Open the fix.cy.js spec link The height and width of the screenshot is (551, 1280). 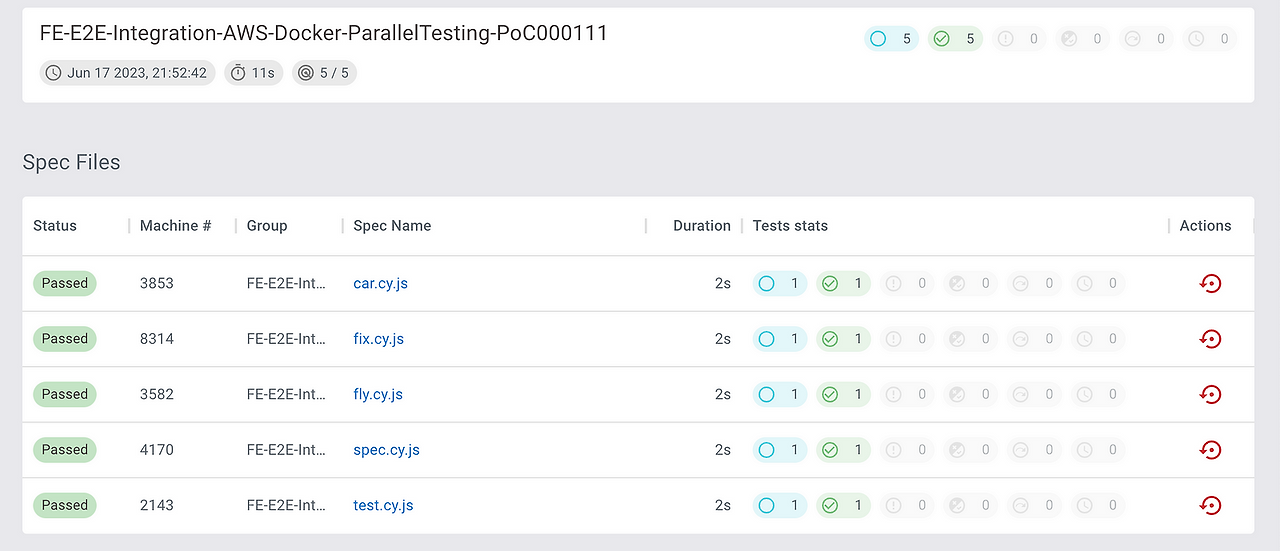pos(378,339)
